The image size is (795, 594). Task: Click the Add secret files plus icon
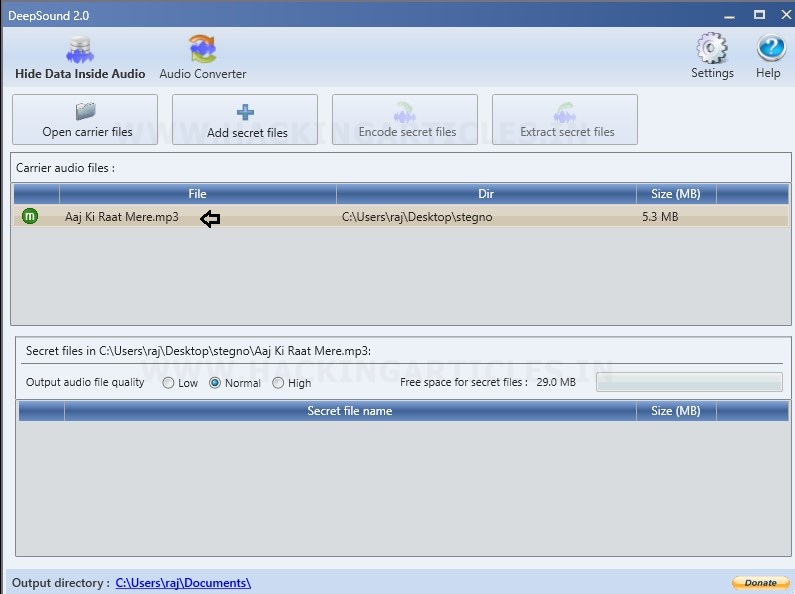click(245, 112)
